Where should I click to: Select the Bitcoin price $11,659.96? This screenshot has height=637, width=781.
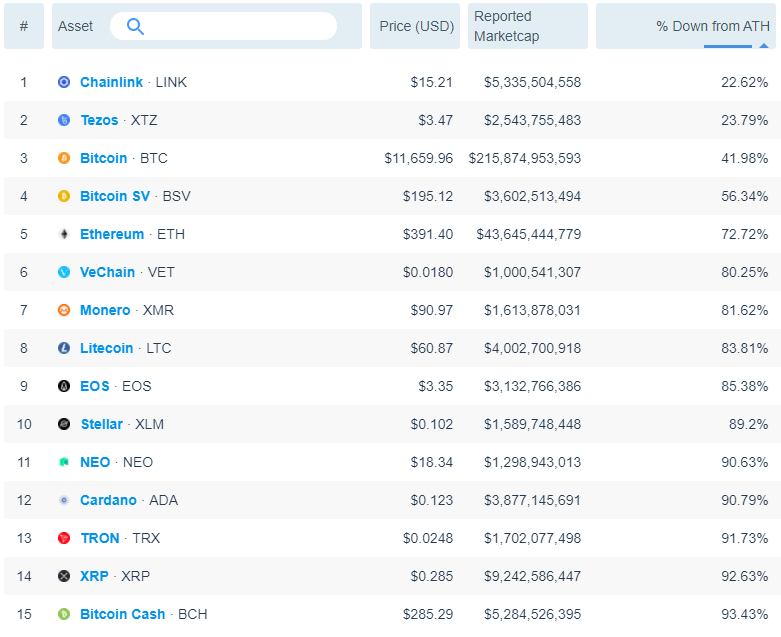[418, 158]
